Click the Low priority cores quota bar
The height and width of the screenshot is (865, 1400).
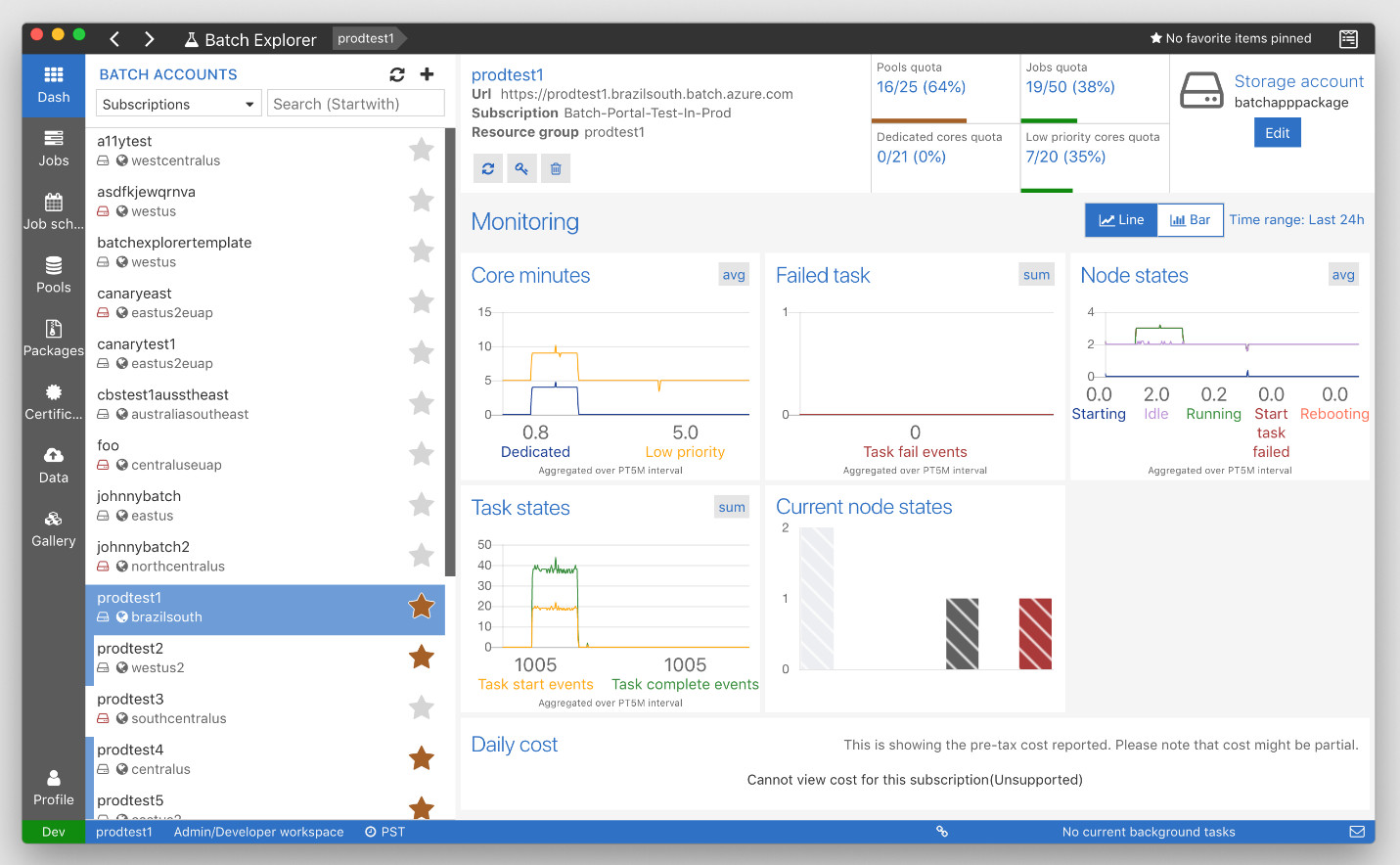[1047, 191]
